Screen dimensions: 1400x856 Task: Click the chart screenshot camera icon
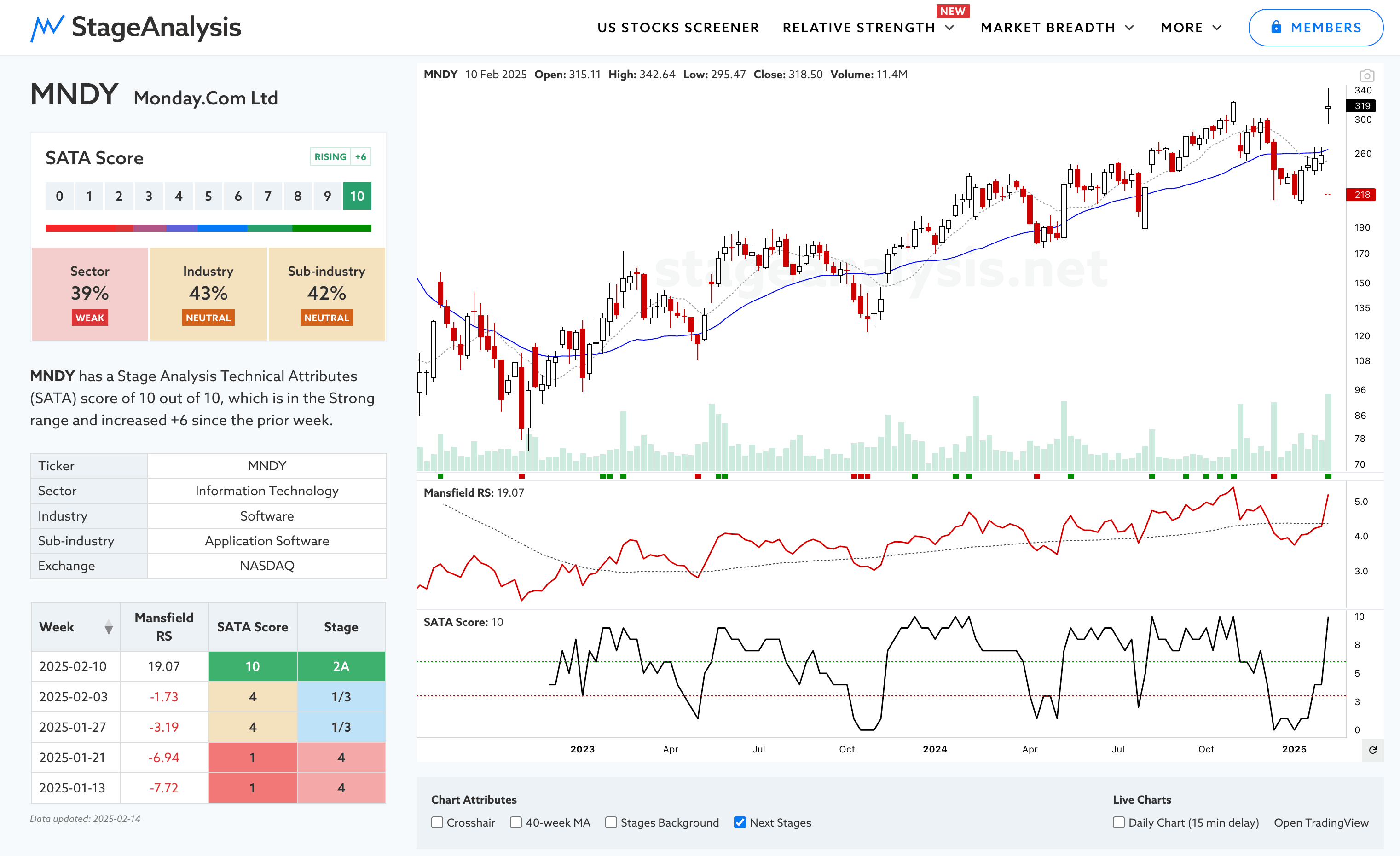pyautogui.click(x=1367, y=75)
